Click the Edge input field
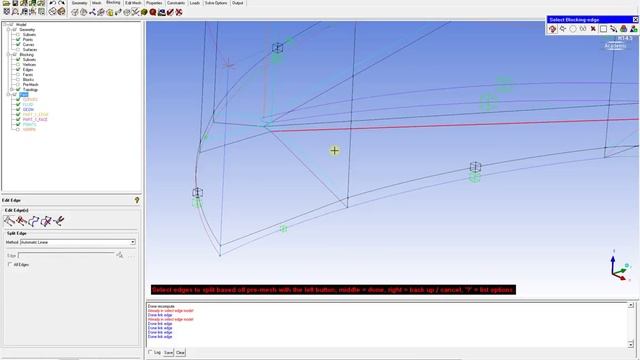This screenshot has height=360, width=640. pos(65,256)
